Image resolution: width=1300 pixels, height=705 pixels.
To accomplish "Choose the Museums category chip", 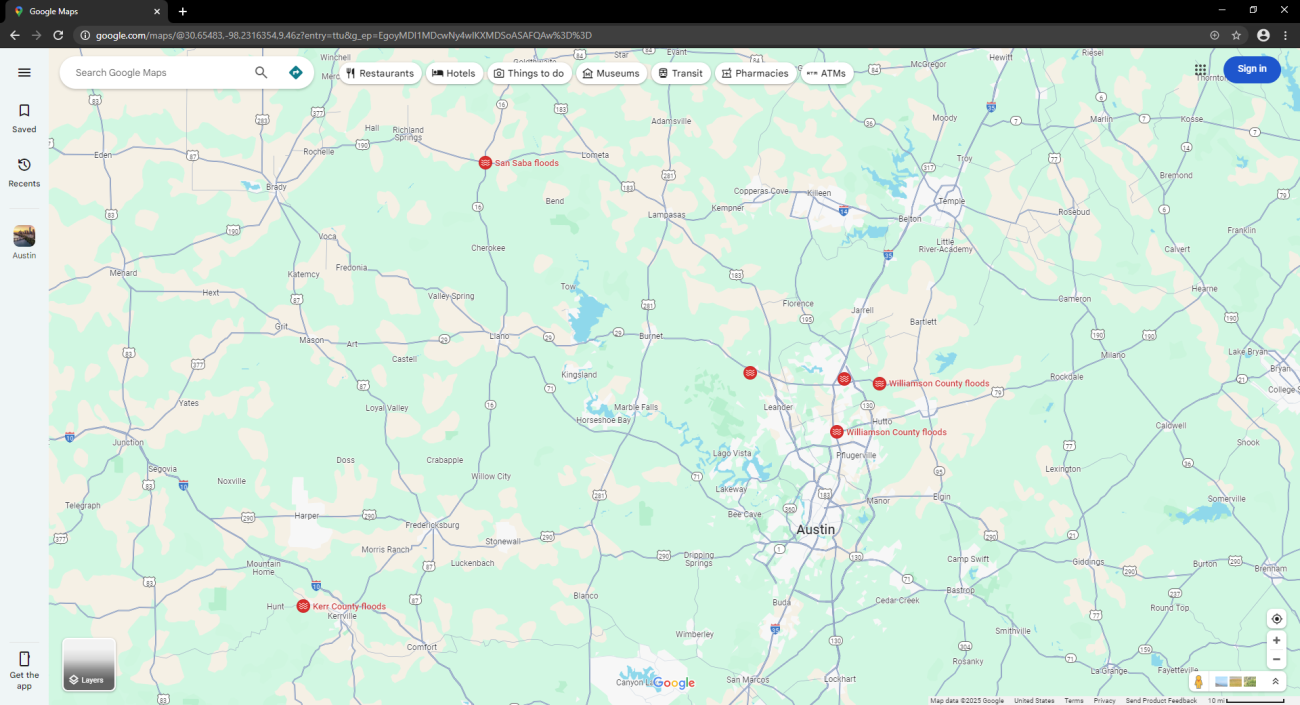I will coord(611,73).
